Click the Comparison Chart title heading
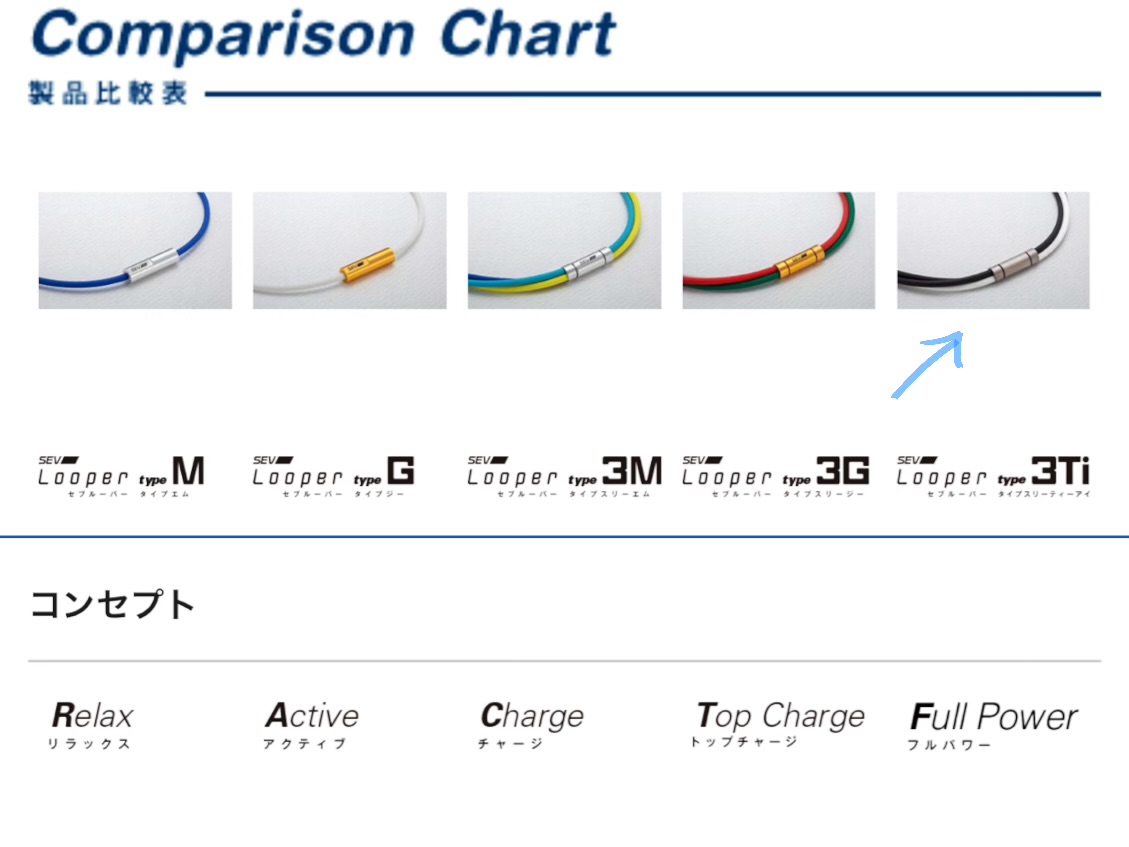The image size is (1129, 847). (x=324, y=34)
